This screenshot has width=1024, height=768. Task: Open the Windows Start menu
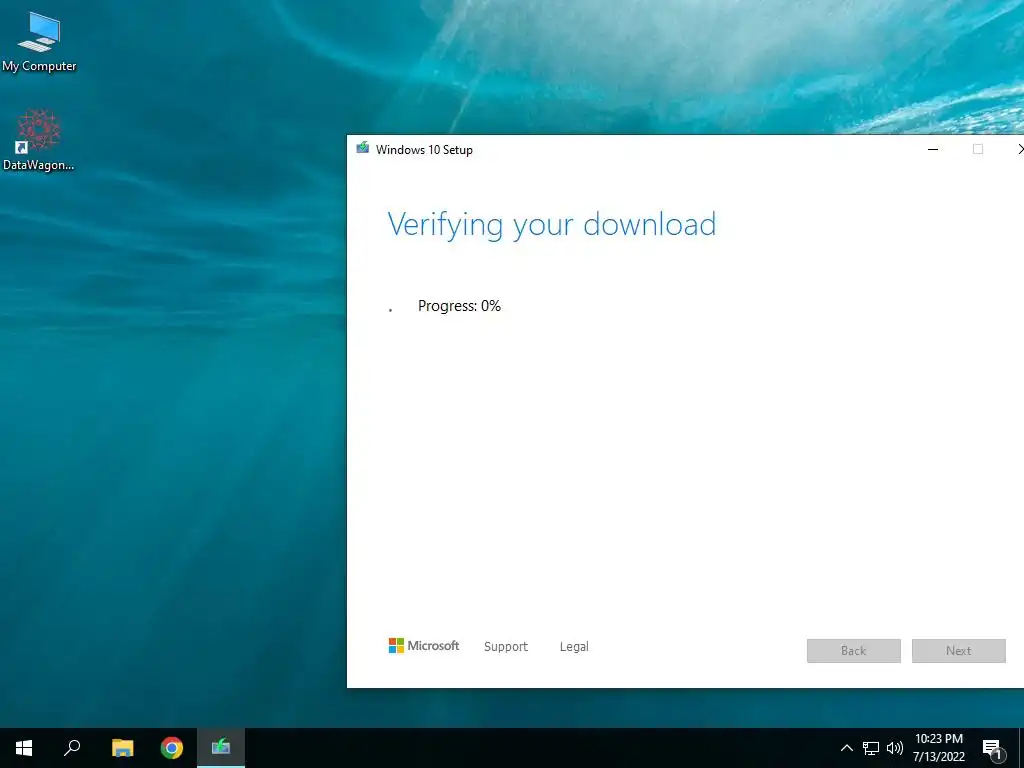24,748
